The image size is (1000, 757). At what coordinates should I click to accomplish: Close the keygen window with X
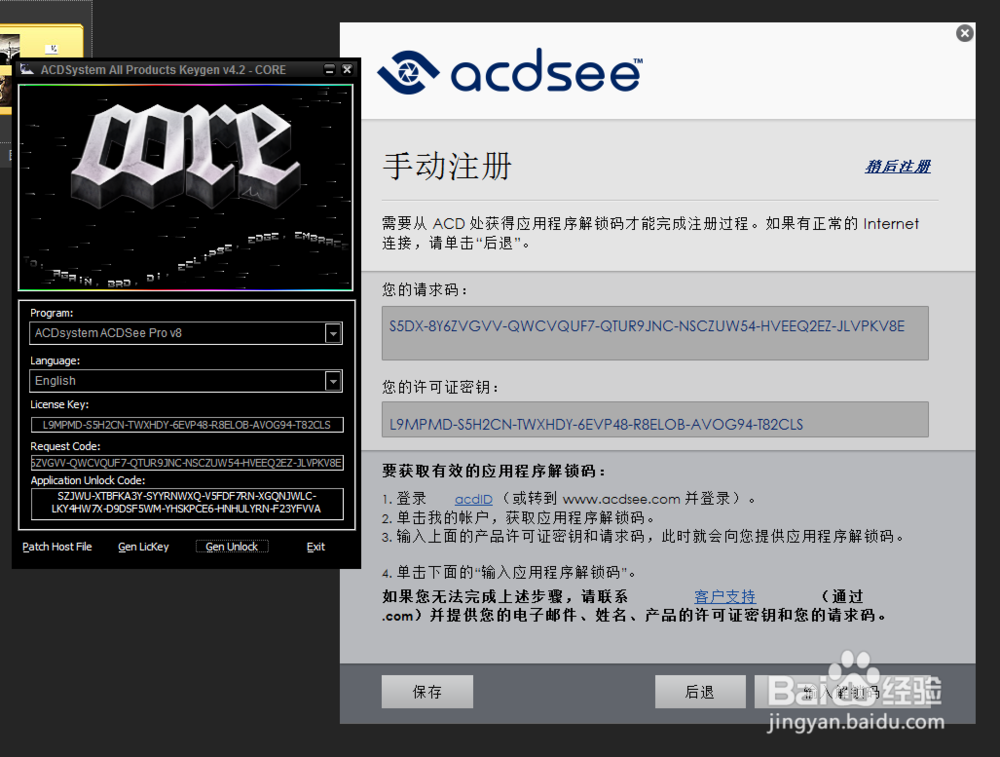(347, 69)
